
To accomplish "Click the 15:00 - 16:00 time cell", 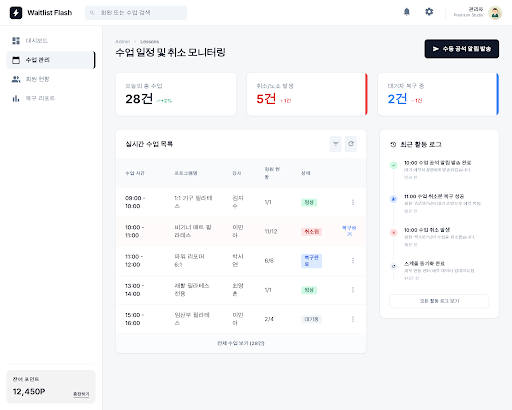I will 135,319.
